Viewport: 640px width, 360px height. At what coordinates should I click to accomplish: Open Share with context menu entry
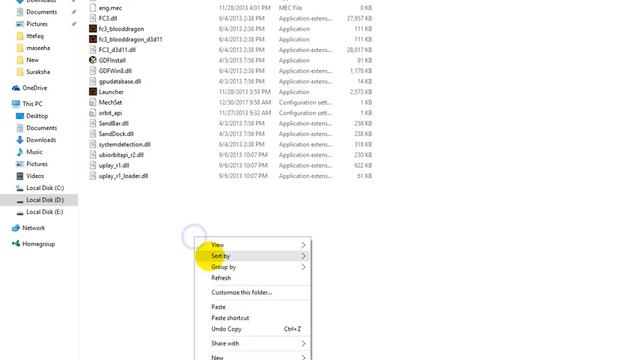coord(253,344)
